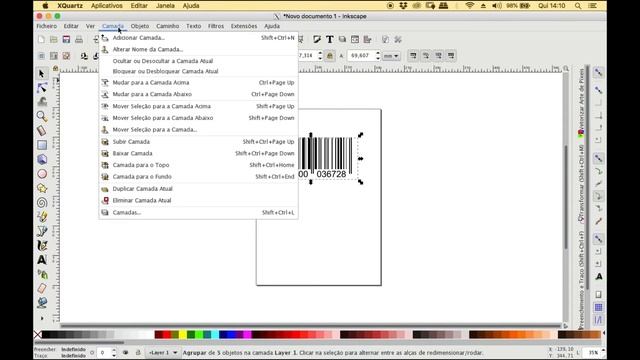640x360 pixels.
Task: Select the Rectangle tool
Action: tap(42, 145)
